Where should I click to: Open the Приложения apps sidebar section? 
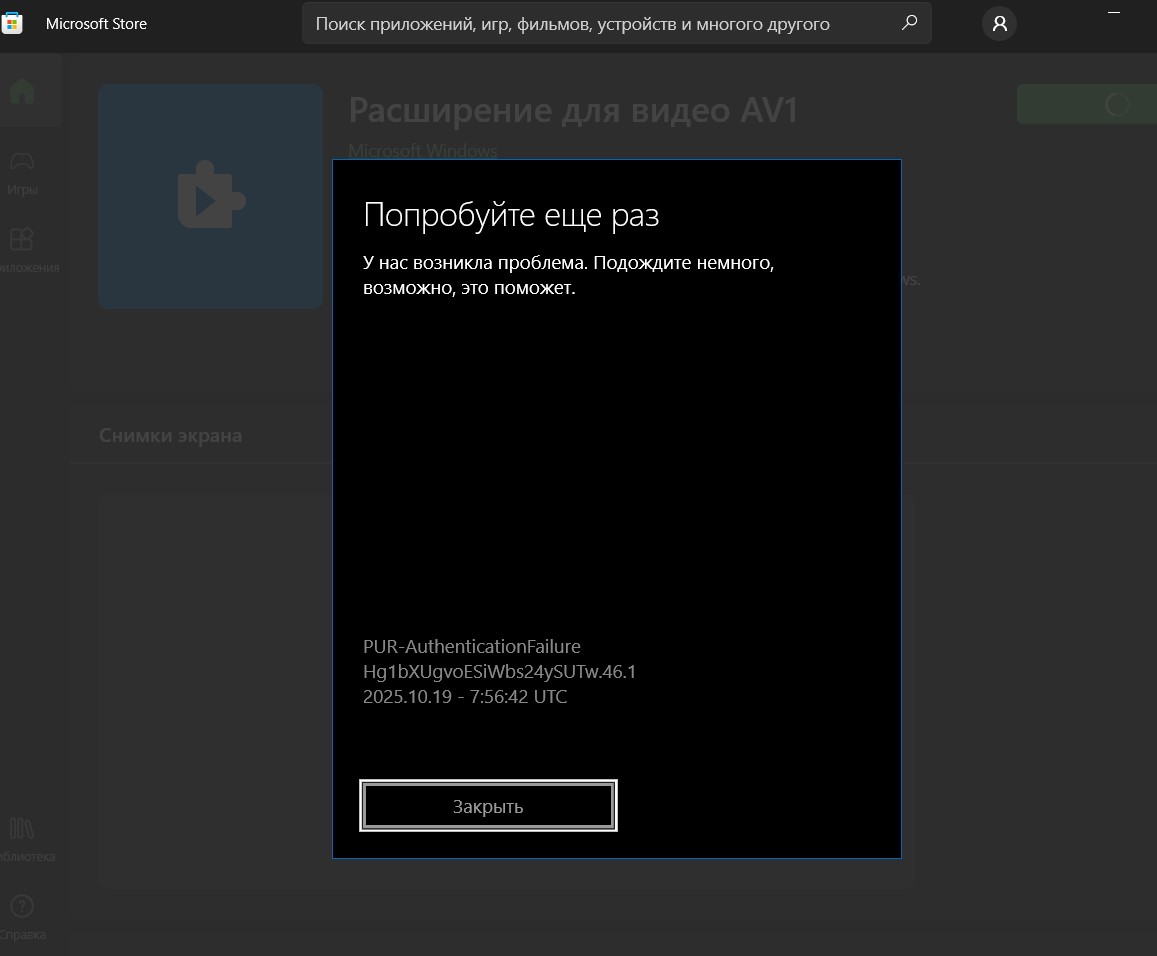[x=25, y=251]
